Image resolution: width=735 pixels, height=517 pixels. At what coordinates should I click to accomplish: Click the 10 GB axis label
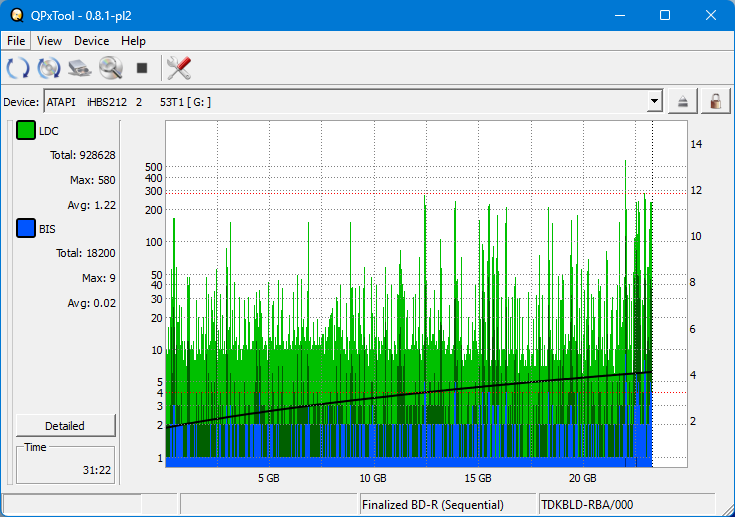[x=373, y=478]
